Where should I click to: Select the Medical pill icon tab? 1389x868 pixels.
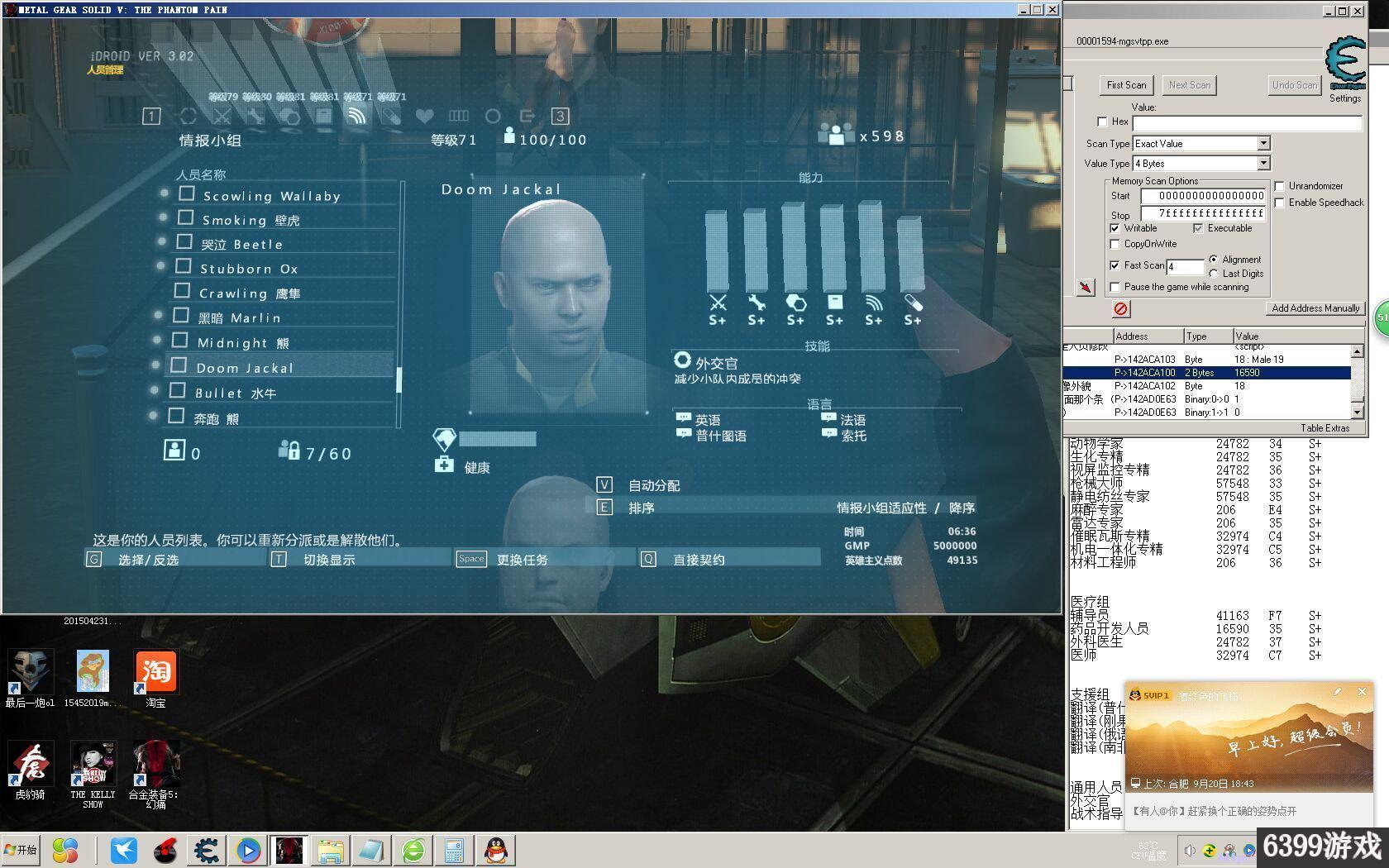click(391, 117)
